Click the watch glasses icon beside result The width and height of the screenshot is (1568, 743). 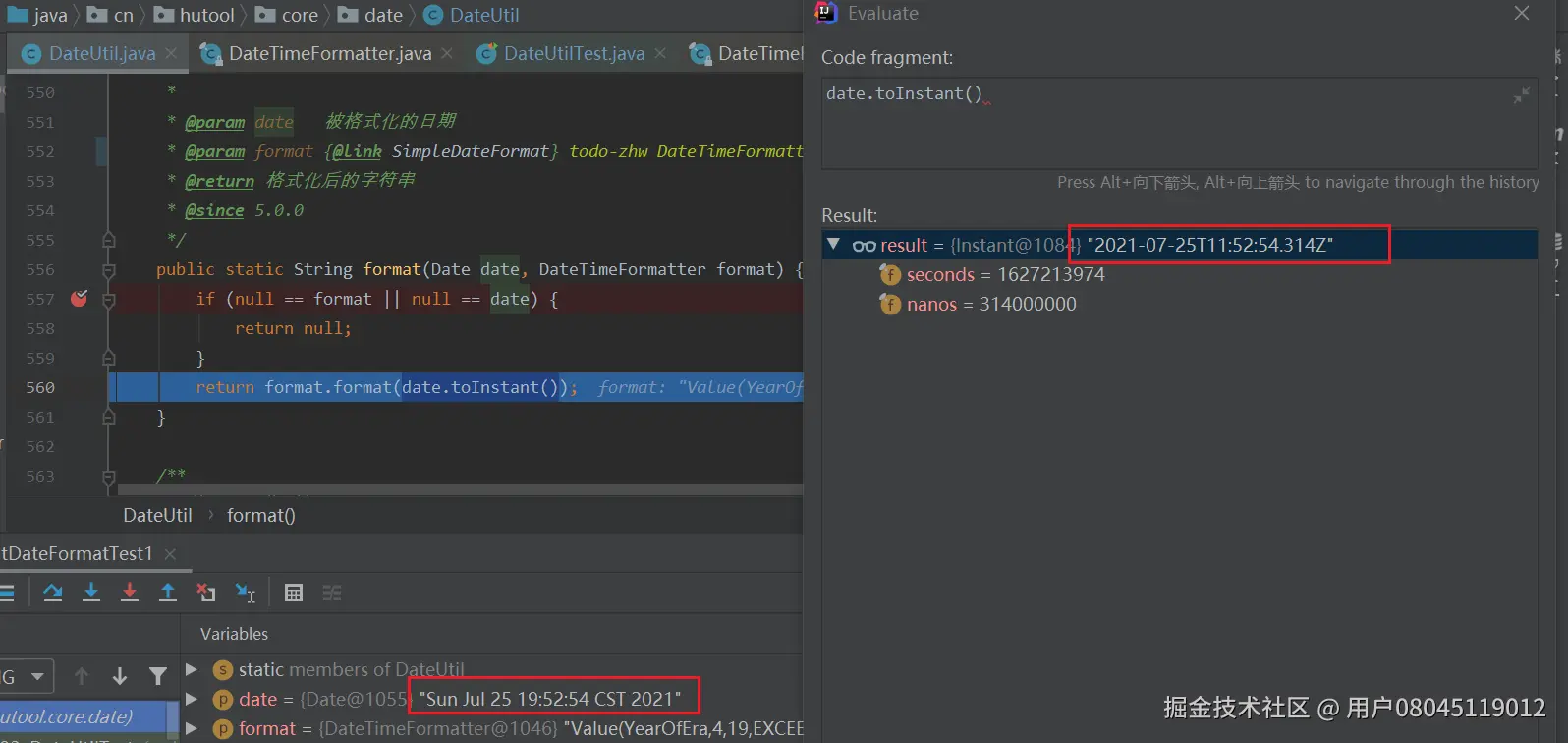865,246
